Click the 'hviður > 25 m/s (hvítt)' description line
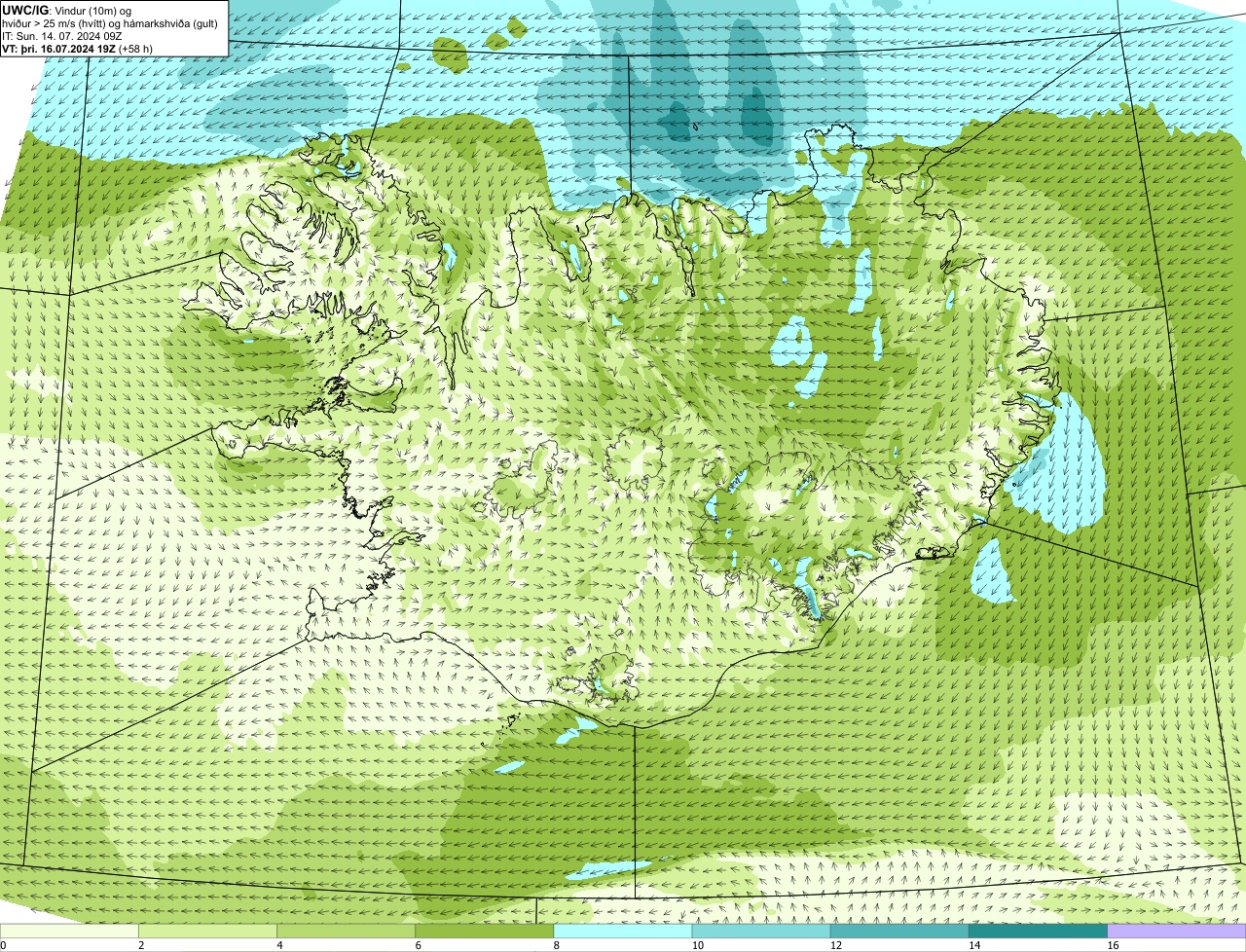Viewport: 1246px width, 952px height. (110, 23)
